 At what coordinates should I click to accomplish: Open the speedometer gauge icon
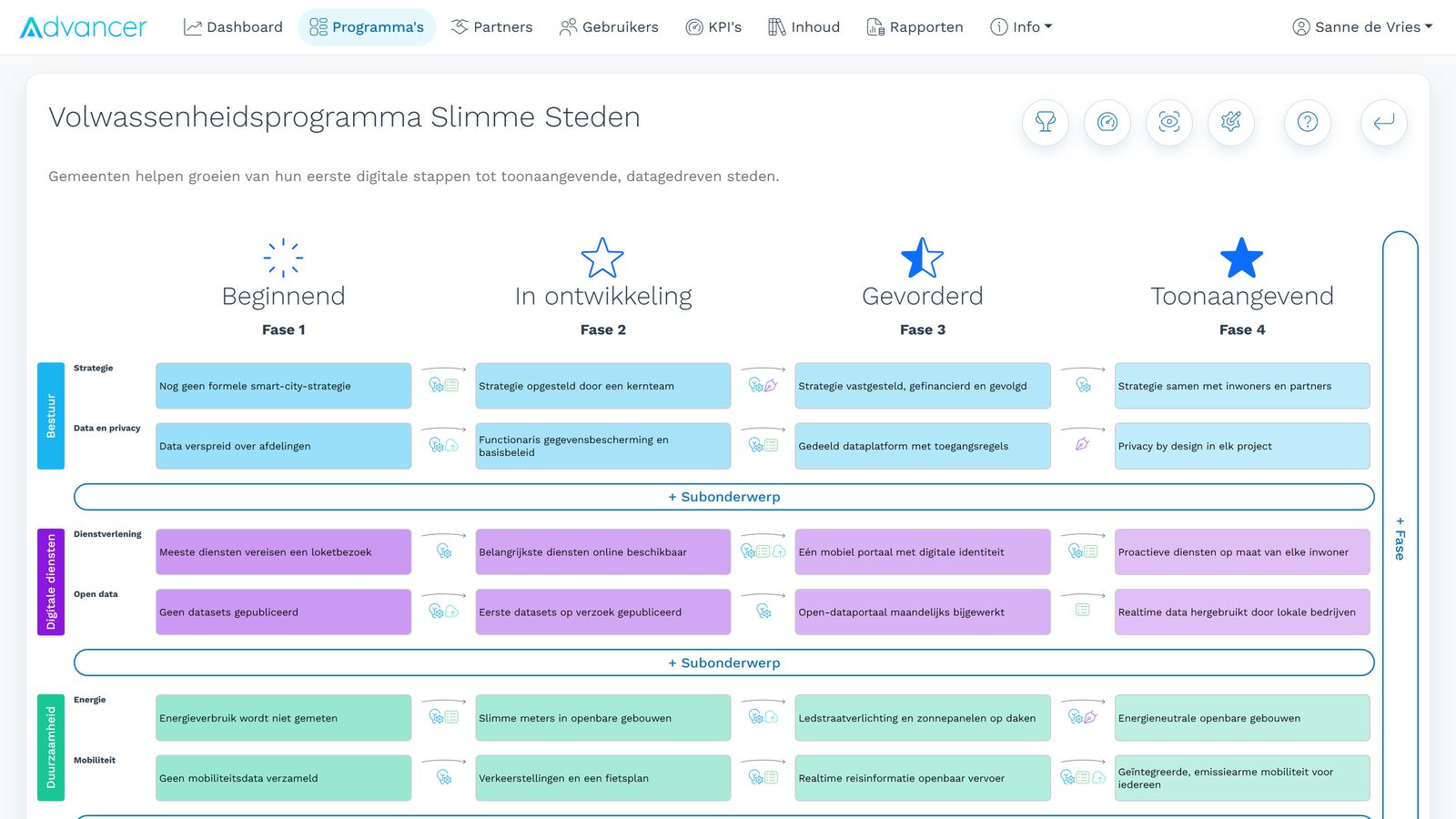(x=1107, y=122)
